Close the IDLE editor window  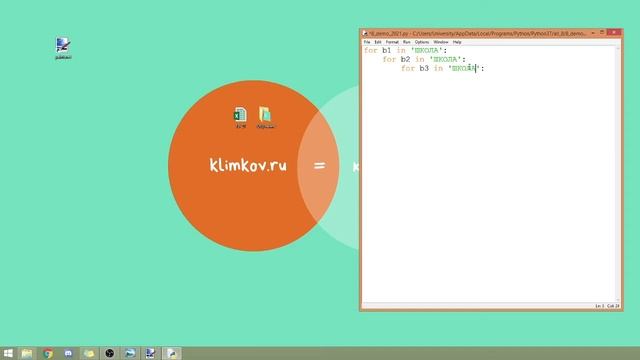[x=614, y=32]
